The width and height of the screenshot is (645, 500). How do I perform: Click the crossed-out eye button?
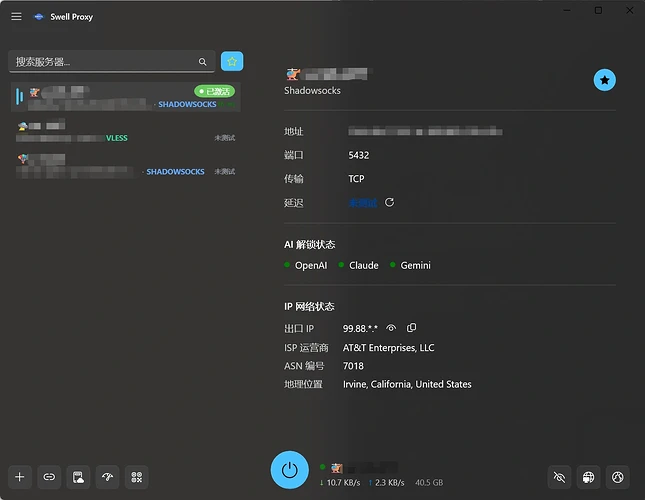pyautogui.click(x=559, y=477)
